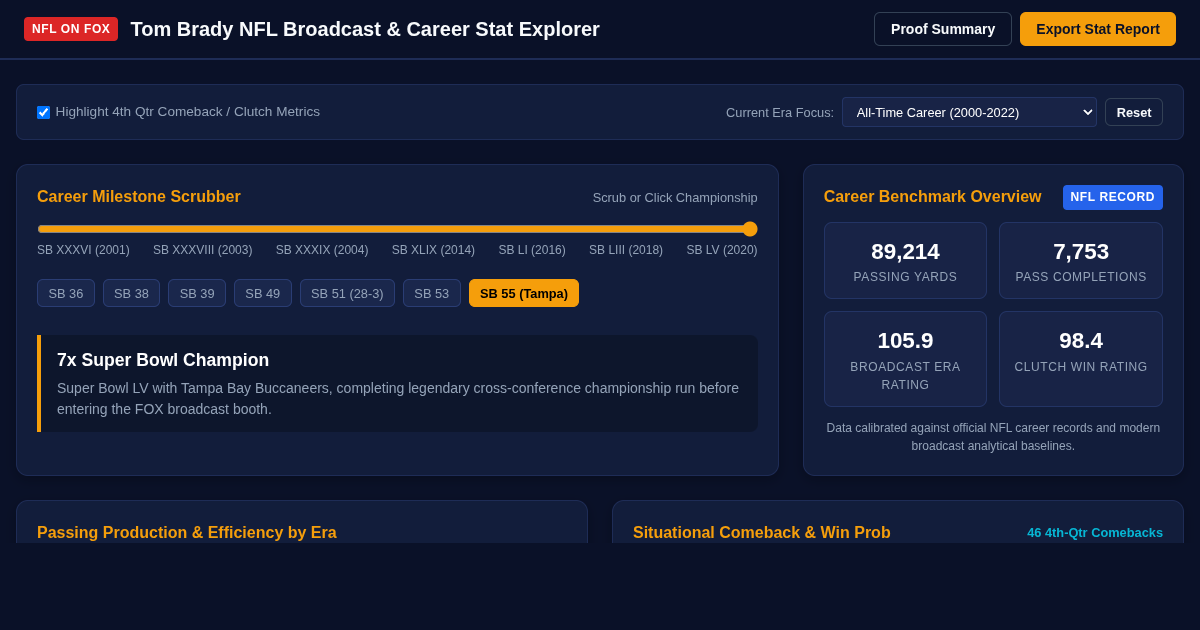
Task: Select SB XXXVI (2001) timeline label
Action: point(83,250)
